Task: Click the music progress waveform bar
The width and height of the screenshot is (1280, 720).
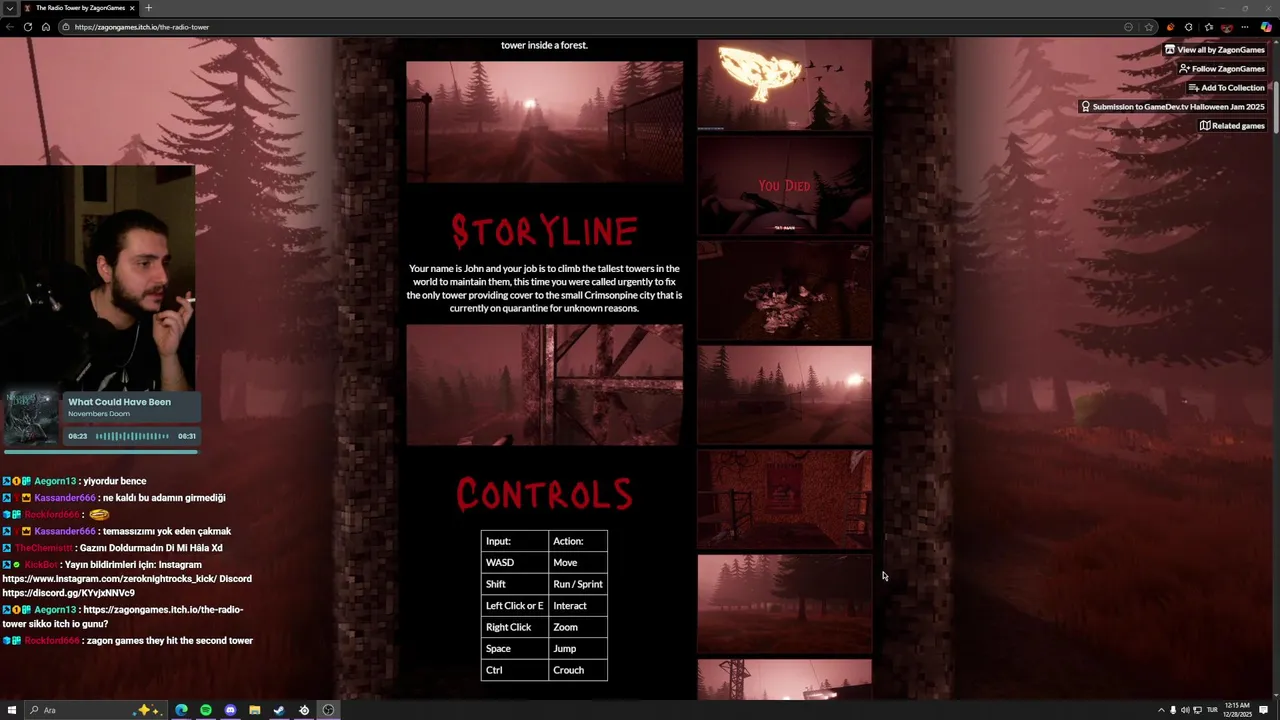Action: 132,436
